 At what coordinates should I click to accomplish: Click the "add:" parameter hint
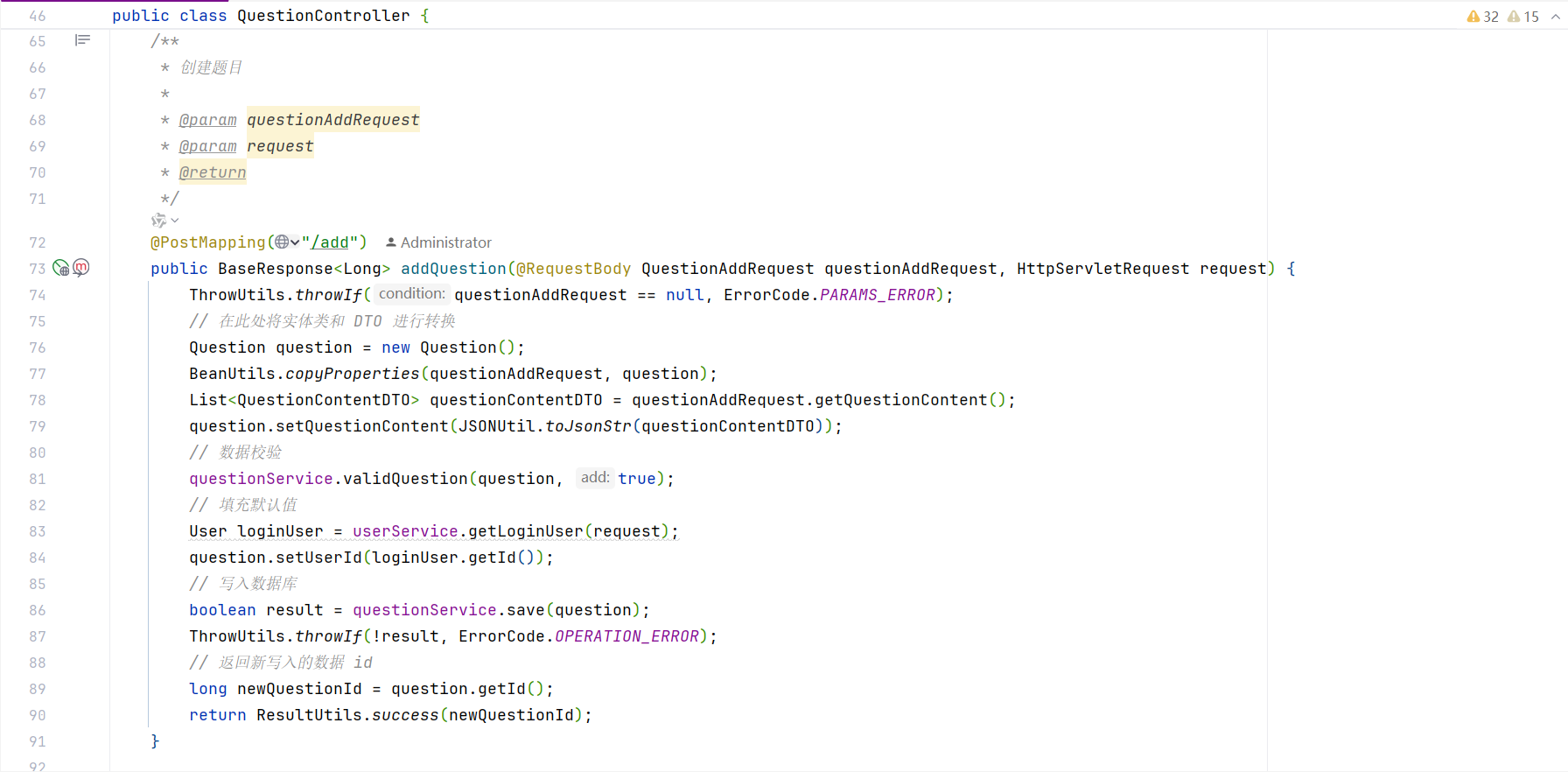pos(595,478)
